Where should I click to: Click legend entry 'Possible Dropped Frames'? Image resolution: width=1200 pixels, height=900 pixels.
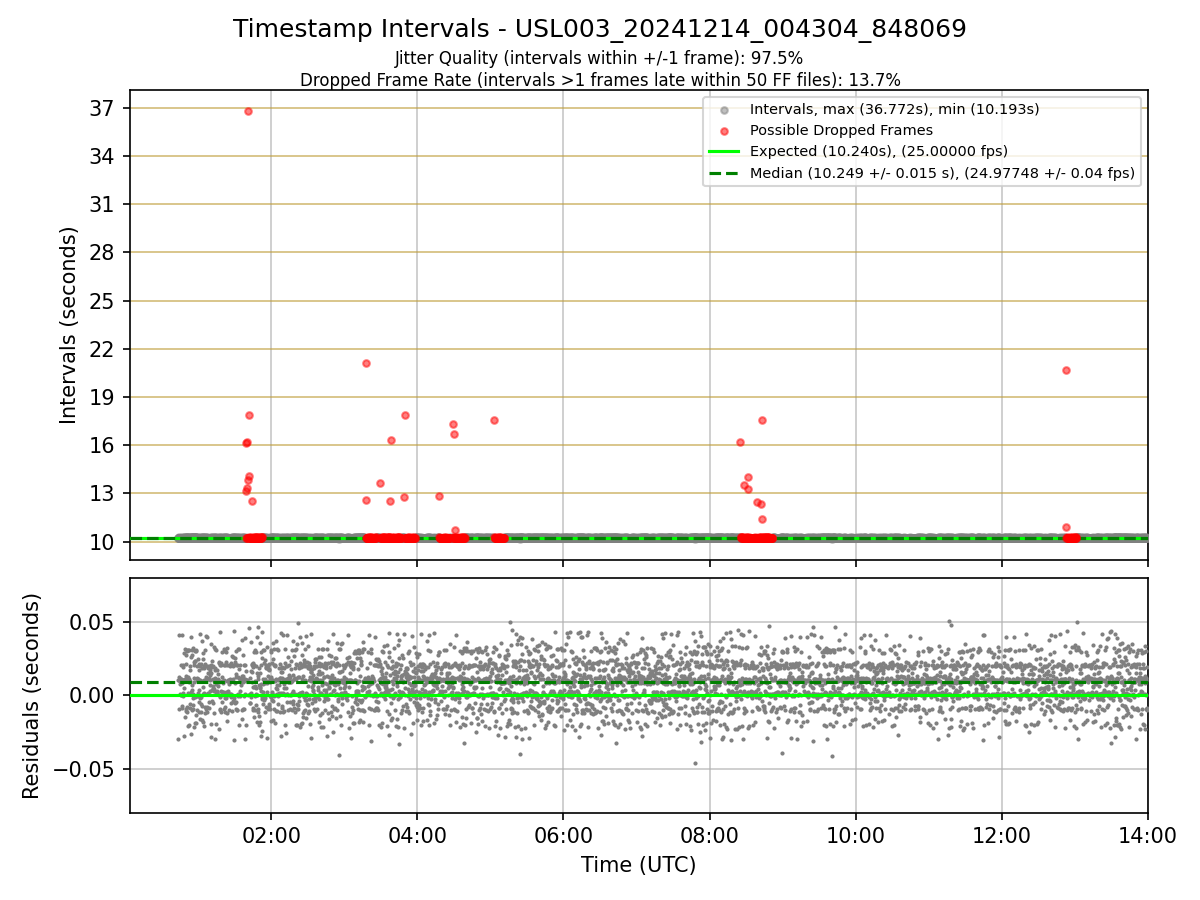click(x=841, y=130)
